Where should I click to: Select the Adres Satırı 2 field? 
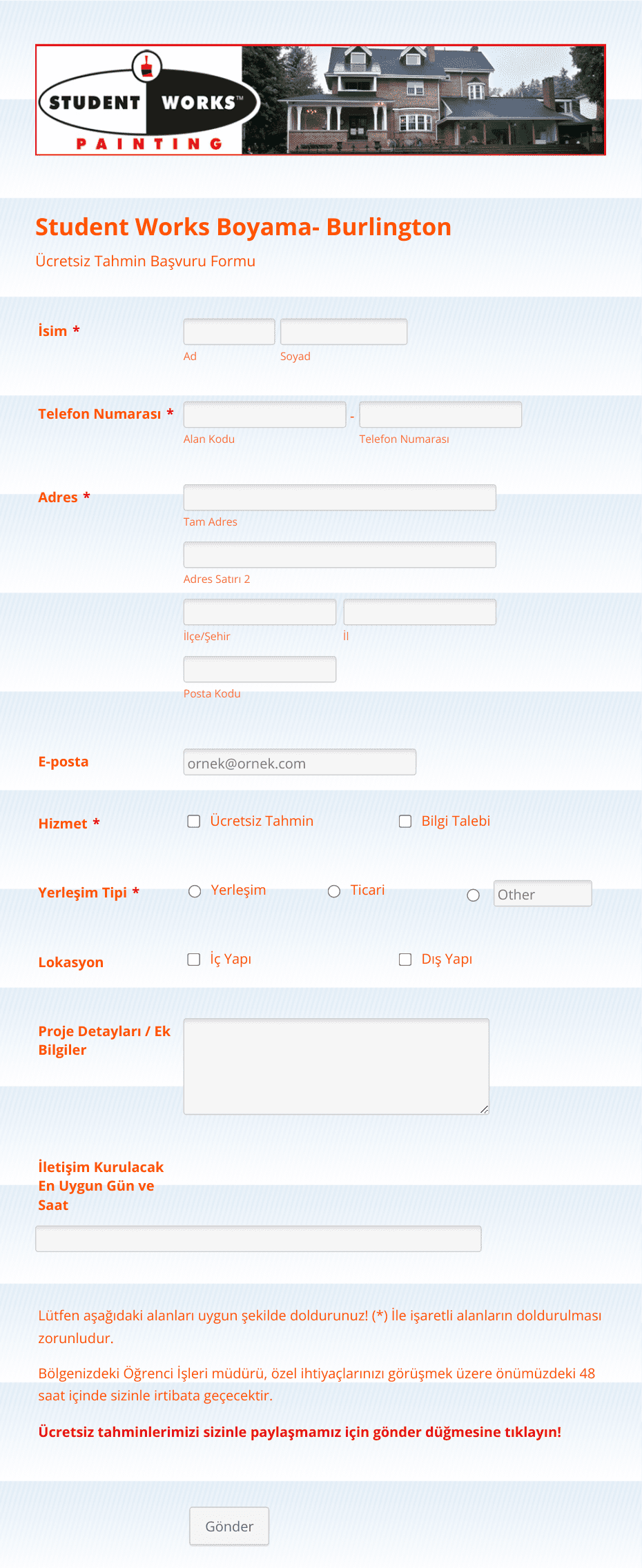pos(340,555)
